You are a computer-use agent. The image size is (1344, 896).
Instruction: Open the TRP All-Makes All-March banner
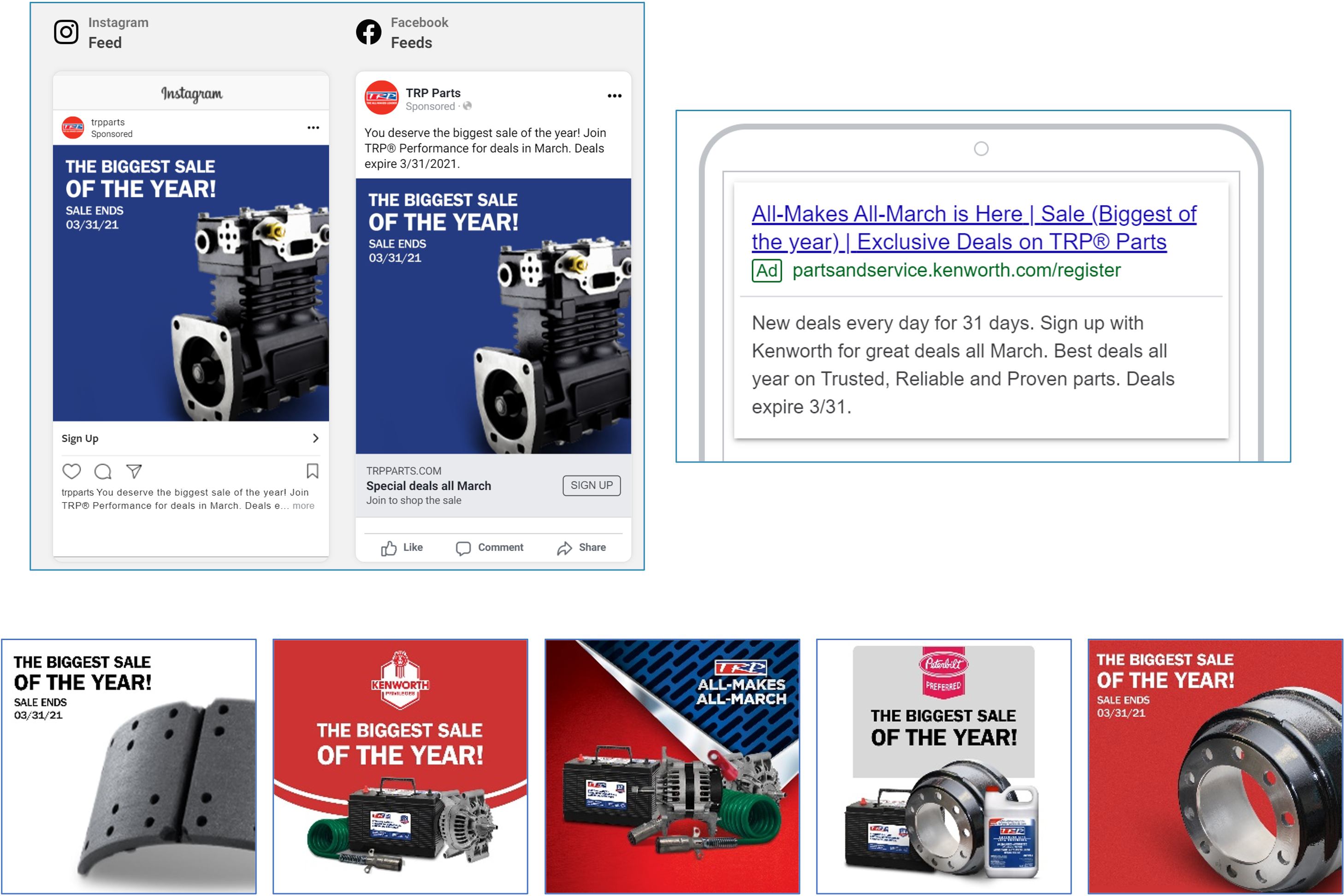[x=672, y=766]
